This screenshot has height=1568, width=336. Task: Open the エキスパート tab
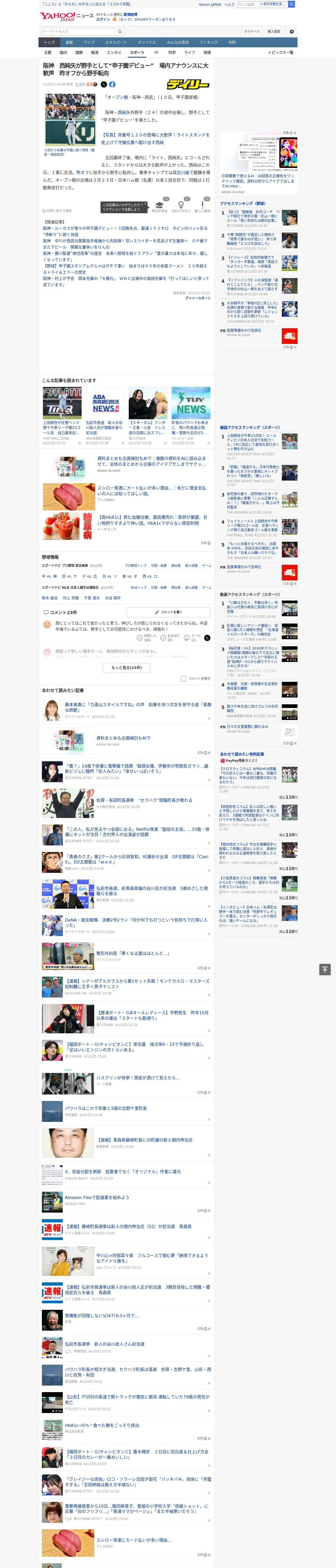116,43
